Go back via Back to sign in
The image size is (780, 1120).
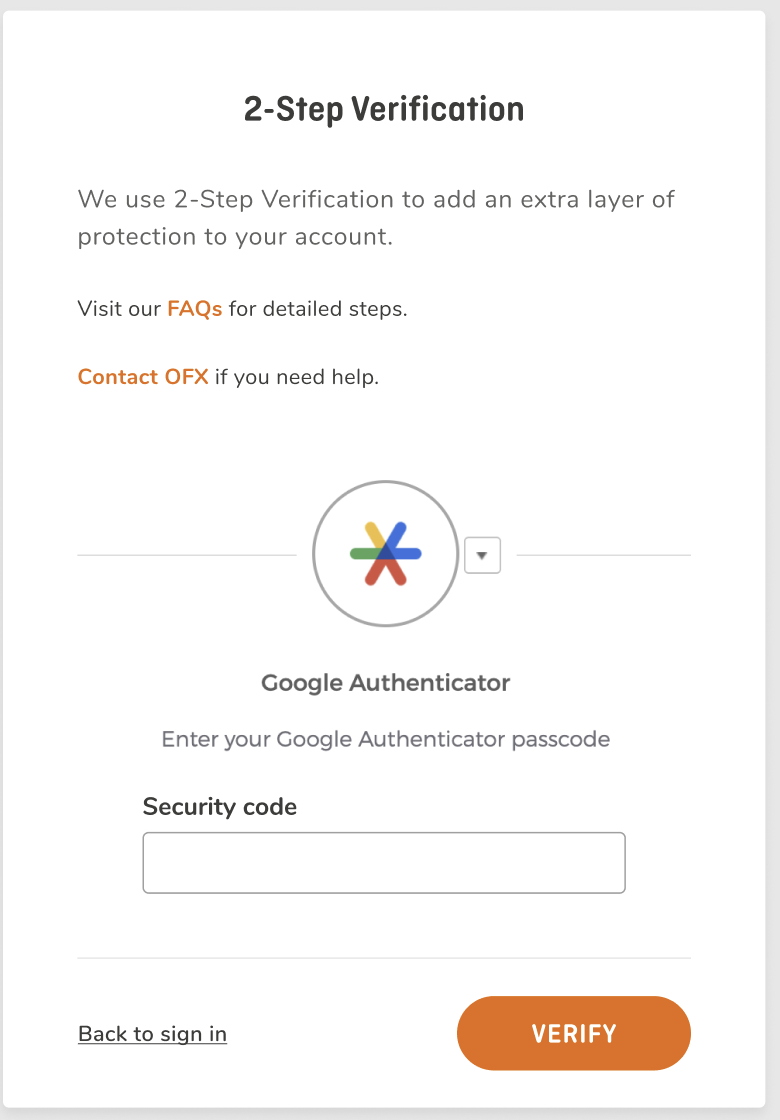tap(152, 1034)
